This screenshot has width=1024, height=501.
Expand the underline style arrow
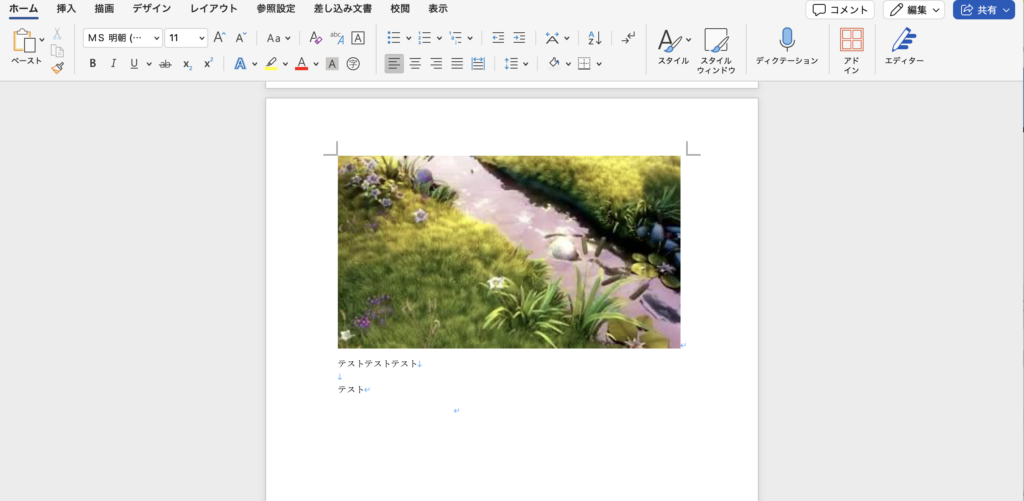(149, 64)
